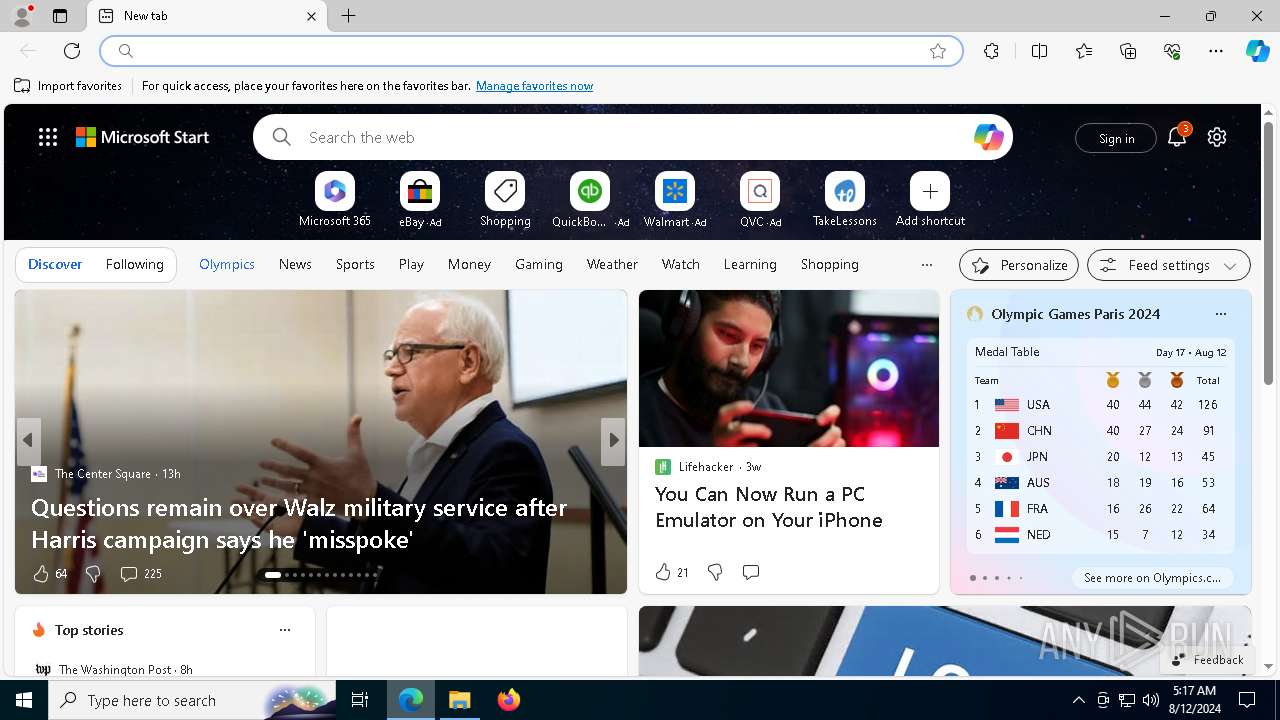Click Feedback button
1280x720 pixels.
pyautogui.click(x=1208, y=660)
